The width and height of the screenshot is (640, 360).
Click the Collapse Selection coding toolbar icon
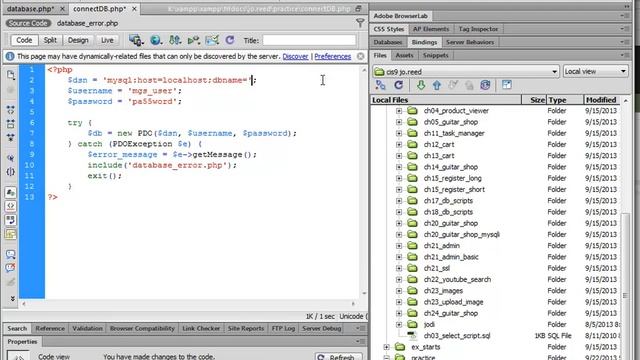pyautogui.click(x=11, y=123)
